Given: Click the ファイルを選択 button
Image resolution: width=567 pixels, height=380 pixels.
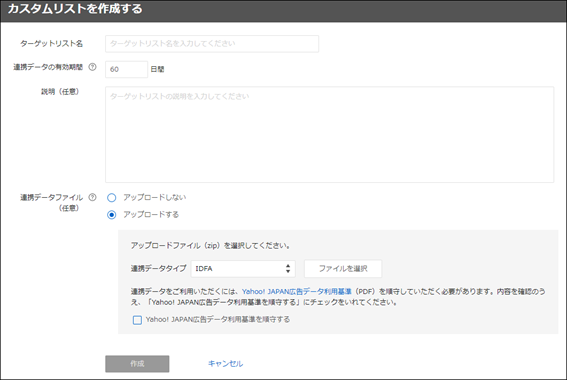Looking at the screenshot, I should coord(343,269).
